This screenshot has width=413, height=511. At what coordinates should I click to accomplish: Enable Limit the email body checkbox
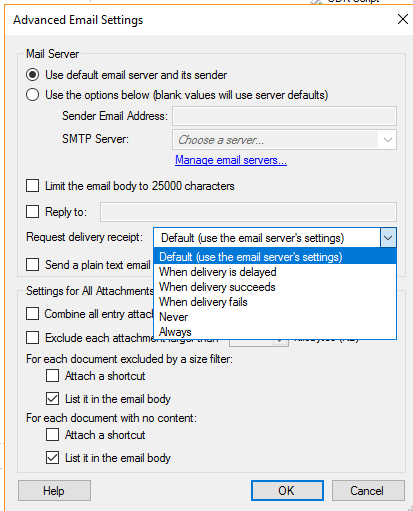[x=32, y=186]
